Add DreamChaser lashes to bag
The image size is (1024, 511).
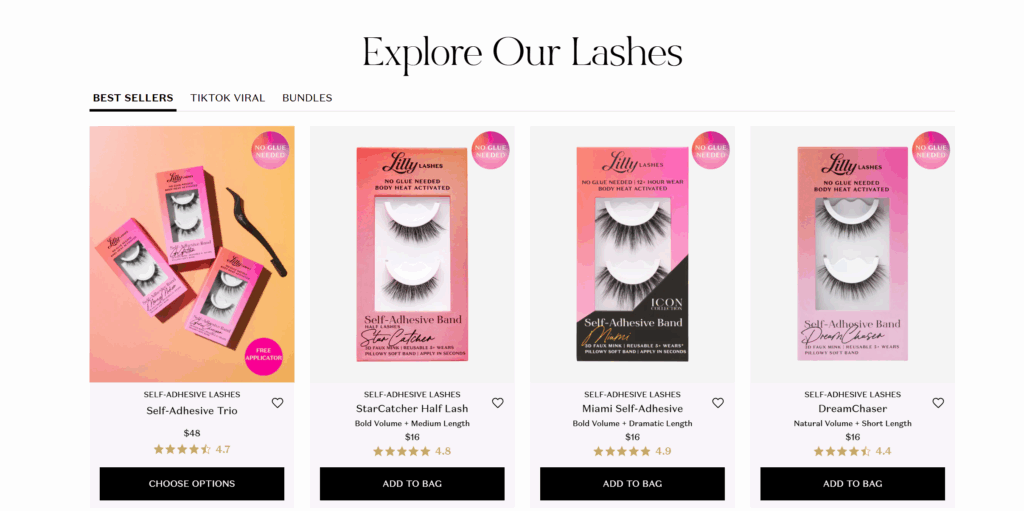click(852, 484)
